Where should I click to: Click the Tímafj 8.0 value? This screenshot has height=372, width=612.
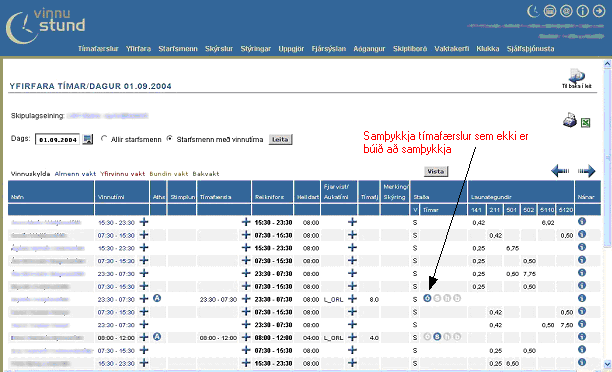pyautogui.click(x=374, y=299)
